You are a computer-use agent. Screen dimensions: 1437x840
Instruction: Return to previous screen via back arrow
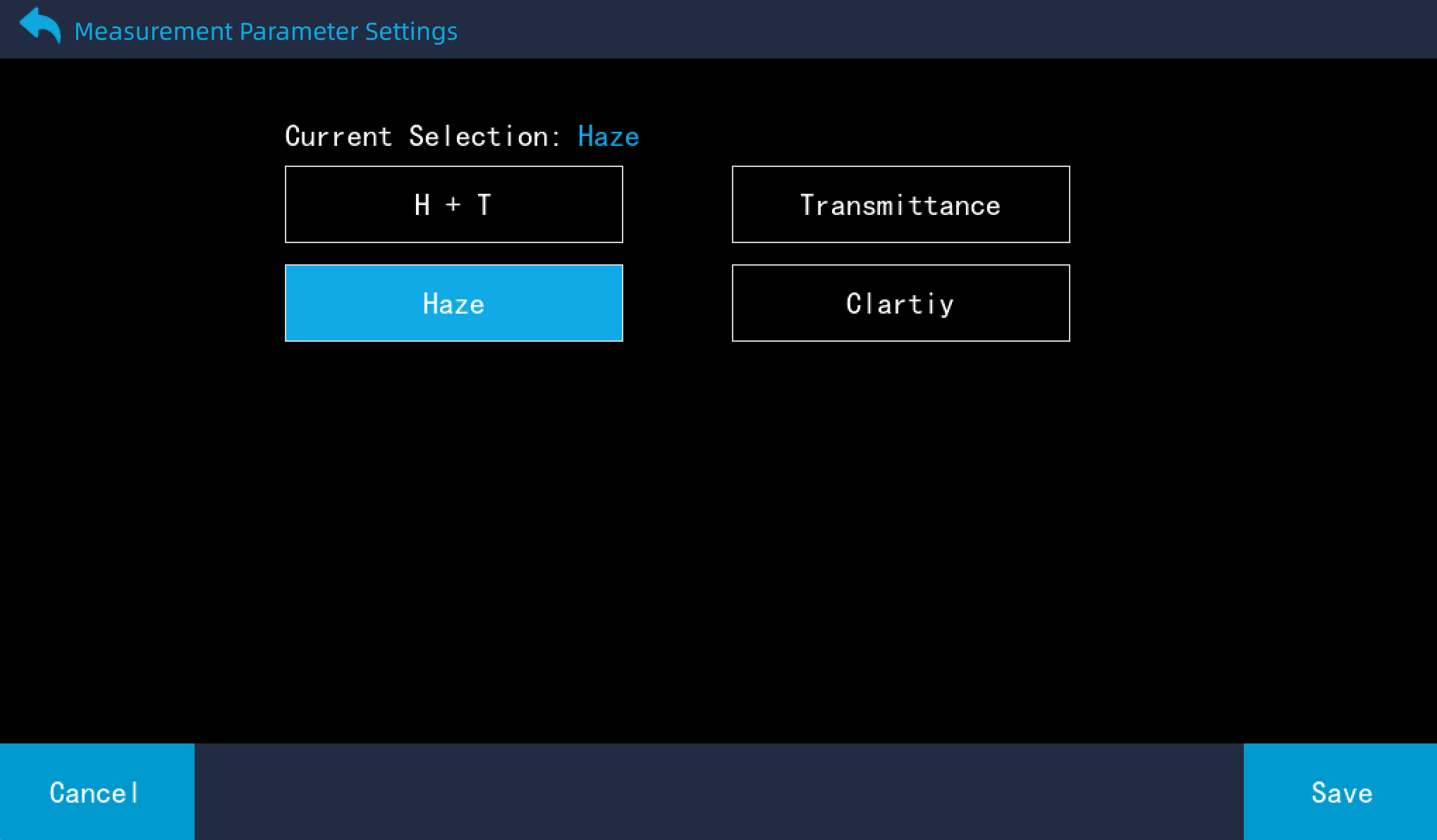pos(39,27)
